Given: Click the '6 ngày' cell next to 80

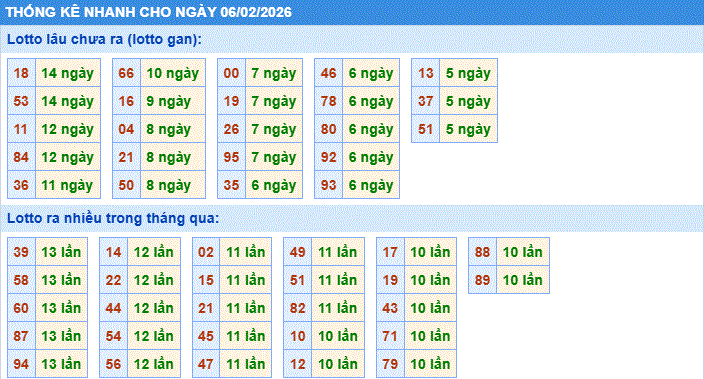Looking at the screenshot, I should [371, 129].
